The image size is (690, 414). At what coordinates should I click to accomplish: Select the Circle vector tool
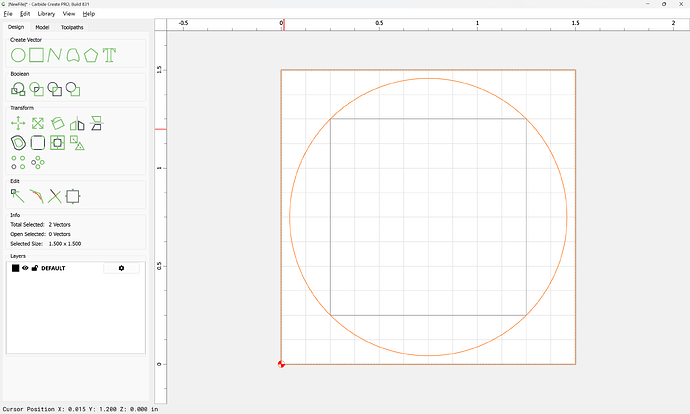pos(17,55)
